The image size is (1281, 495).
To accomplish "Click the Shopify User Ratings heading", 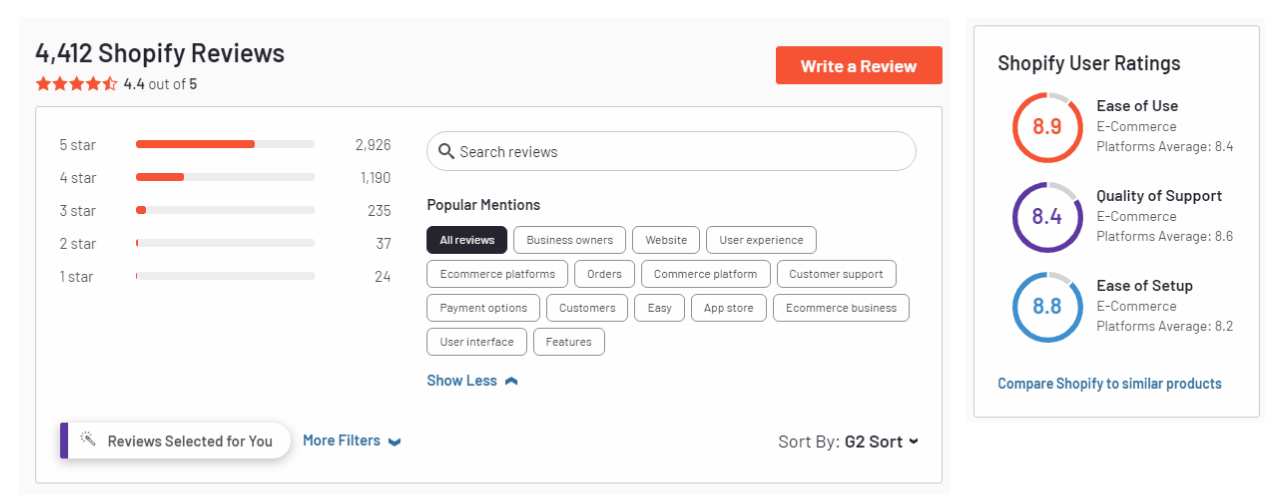I will [1089, 63].
